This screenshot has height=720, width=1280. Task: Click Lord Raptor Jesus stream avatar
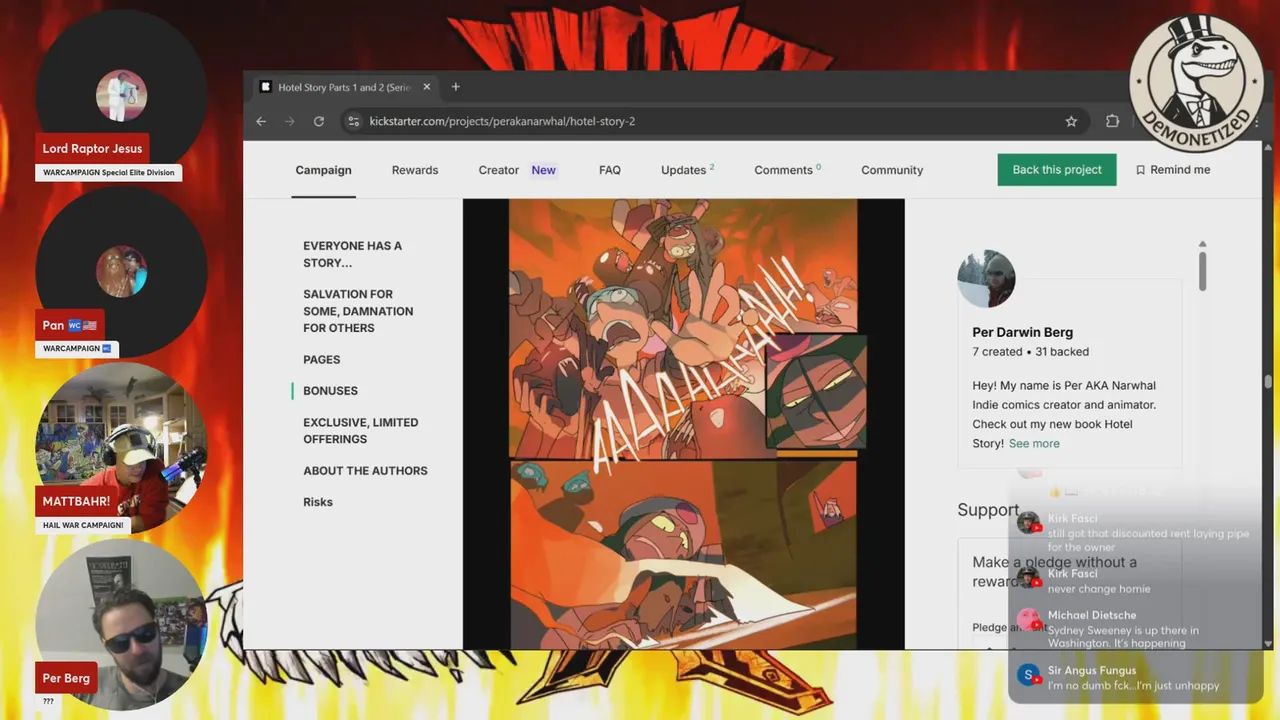[x=121, y=96]
